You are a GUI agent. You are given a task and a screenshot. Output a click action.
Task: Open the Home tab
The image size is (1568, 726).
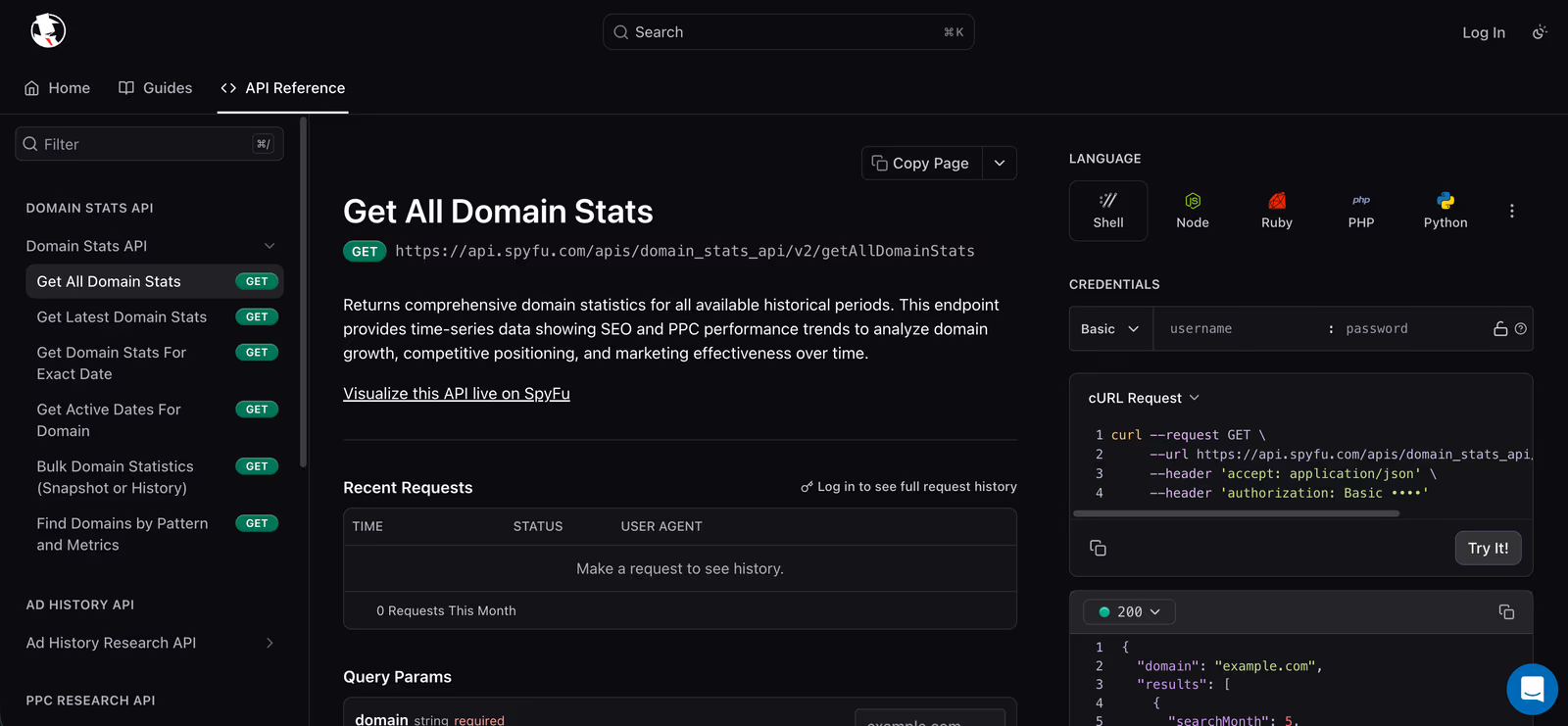coord(57,88)
